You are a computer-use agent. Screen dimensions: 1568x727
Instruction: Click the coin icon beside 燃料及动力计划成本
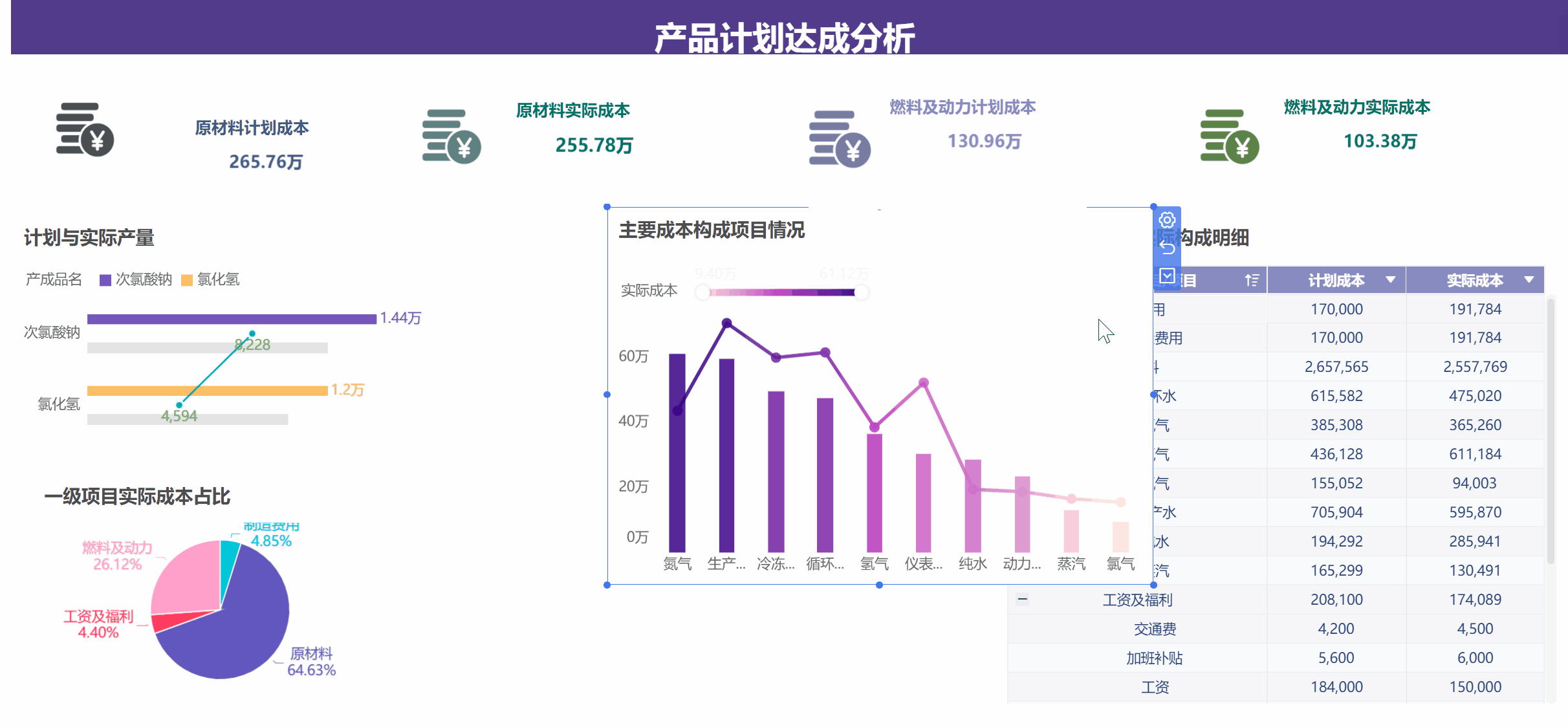click(x=839, y=137)
